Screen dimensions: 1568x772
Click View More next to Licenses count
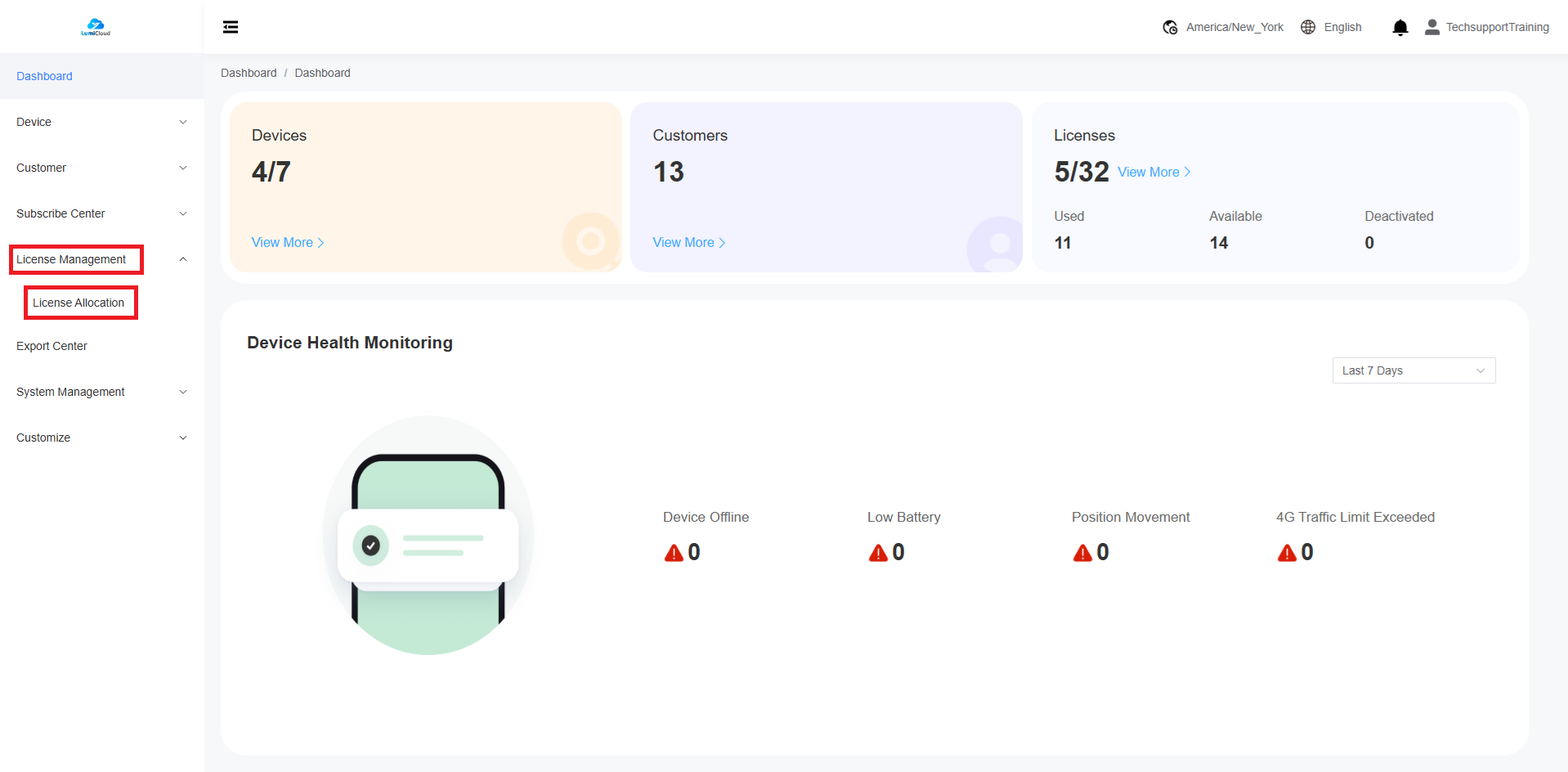tap(1154, 173)
